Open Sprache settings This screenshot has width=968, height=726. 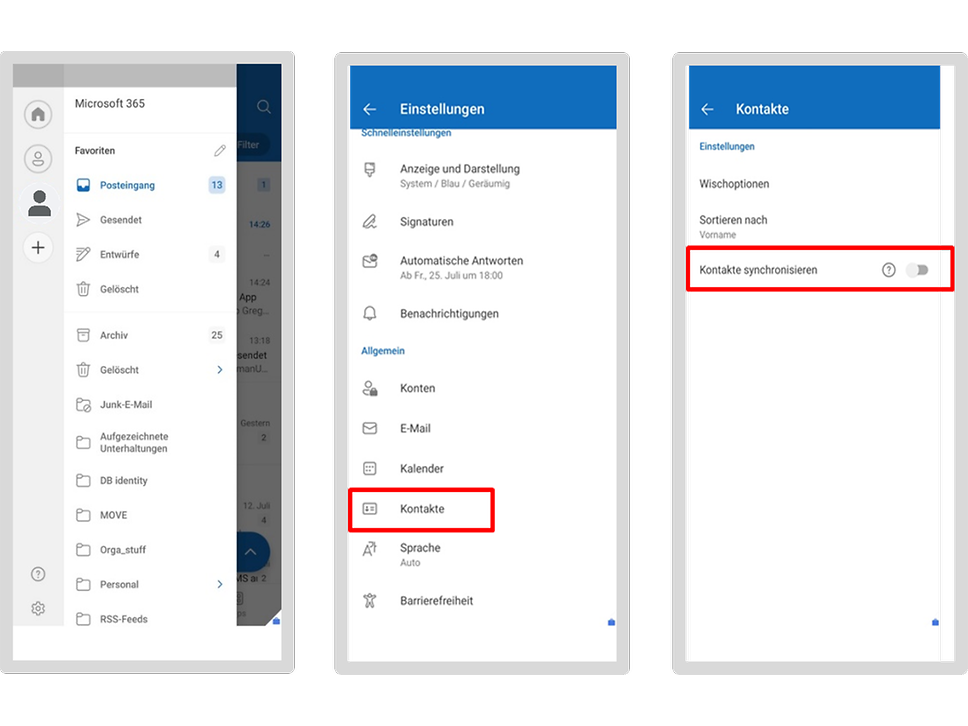483,554
